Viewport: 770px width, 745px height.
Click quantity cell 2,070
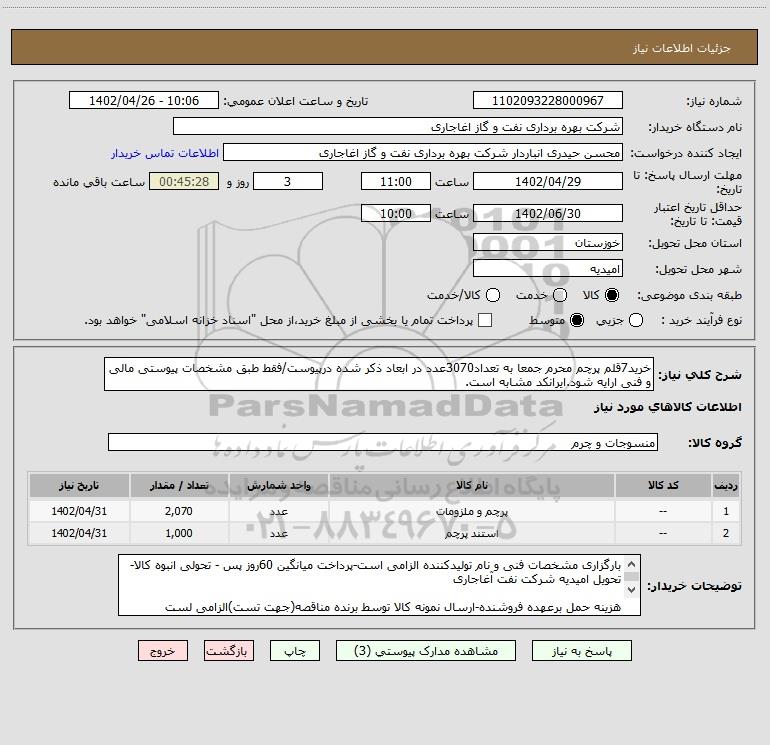pos(179,511)
